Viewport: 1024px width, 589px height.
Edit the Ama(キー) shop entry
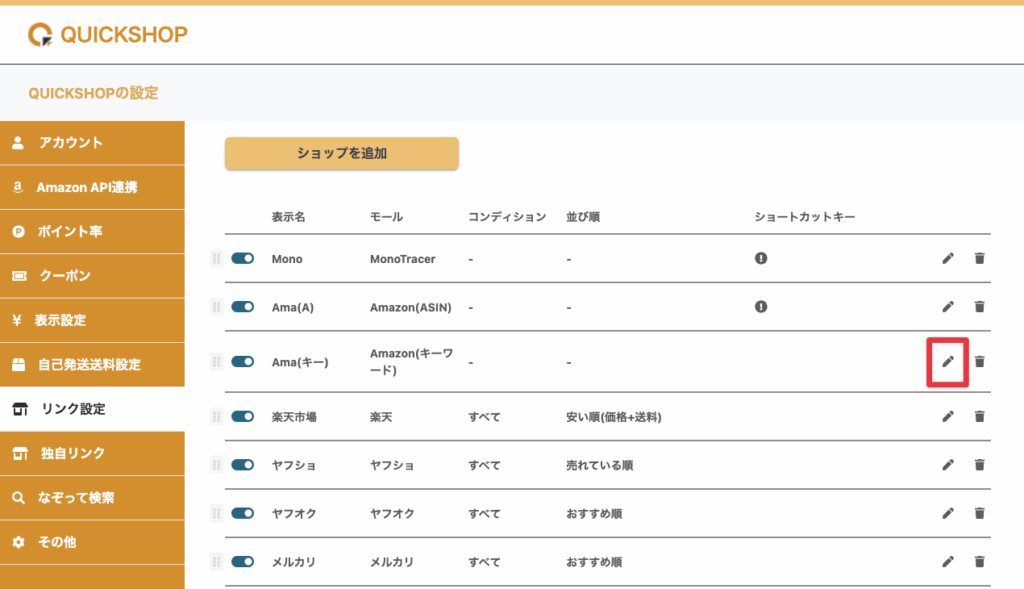point(948,361)
